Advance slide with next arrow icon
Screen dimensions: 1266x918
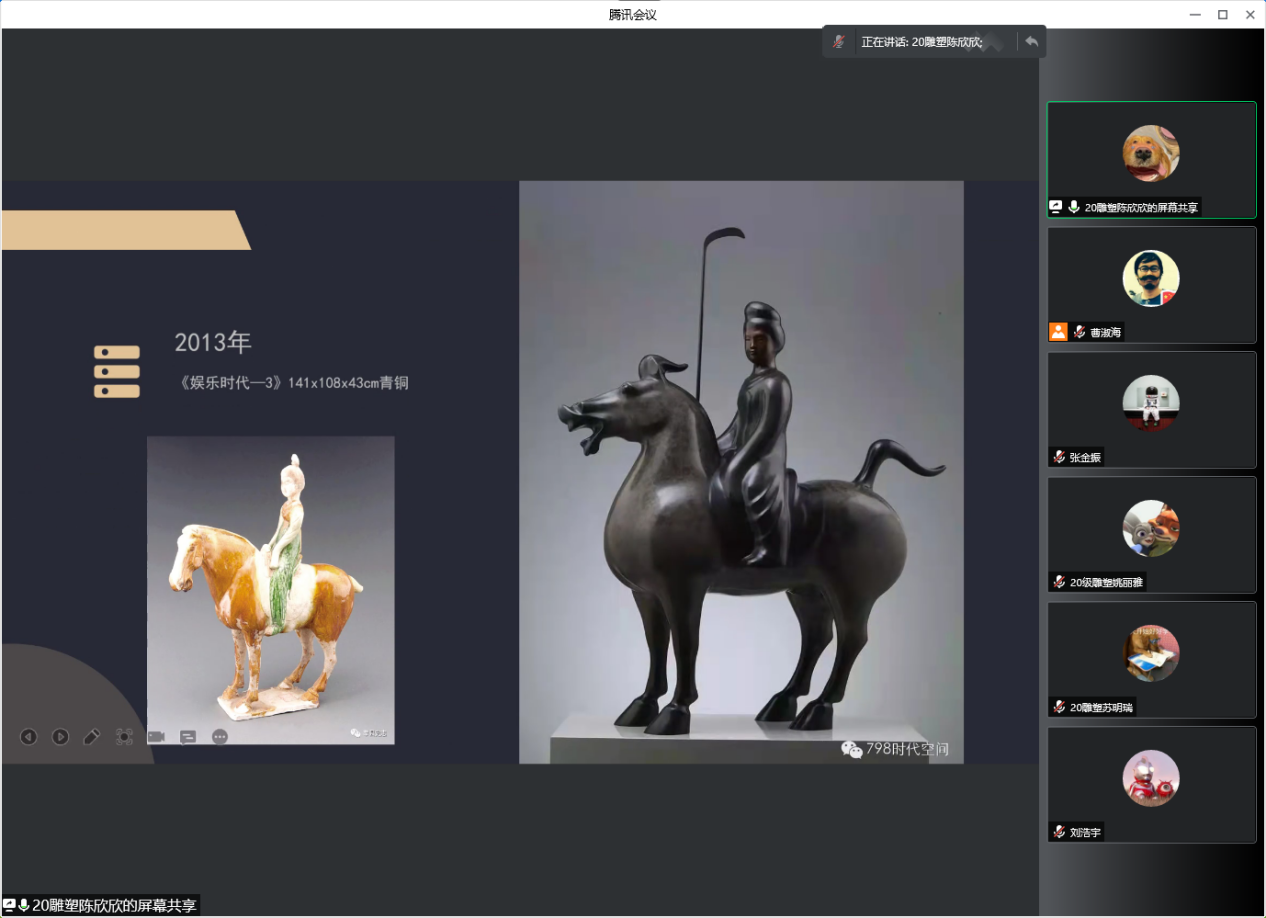[x=60, y=737]
